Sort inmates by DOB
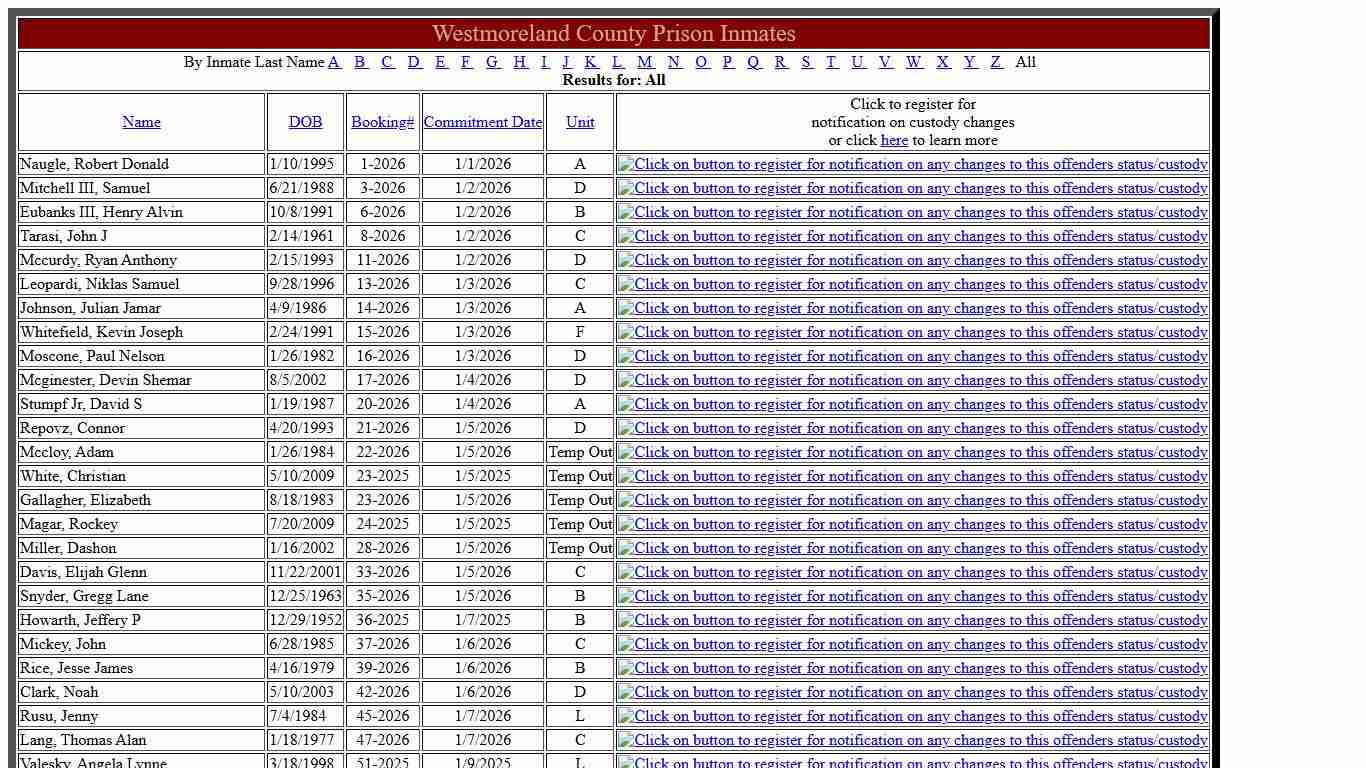The width and height of the screenshot is (1366, 768). pyautogui.click(x=305, y=121)
